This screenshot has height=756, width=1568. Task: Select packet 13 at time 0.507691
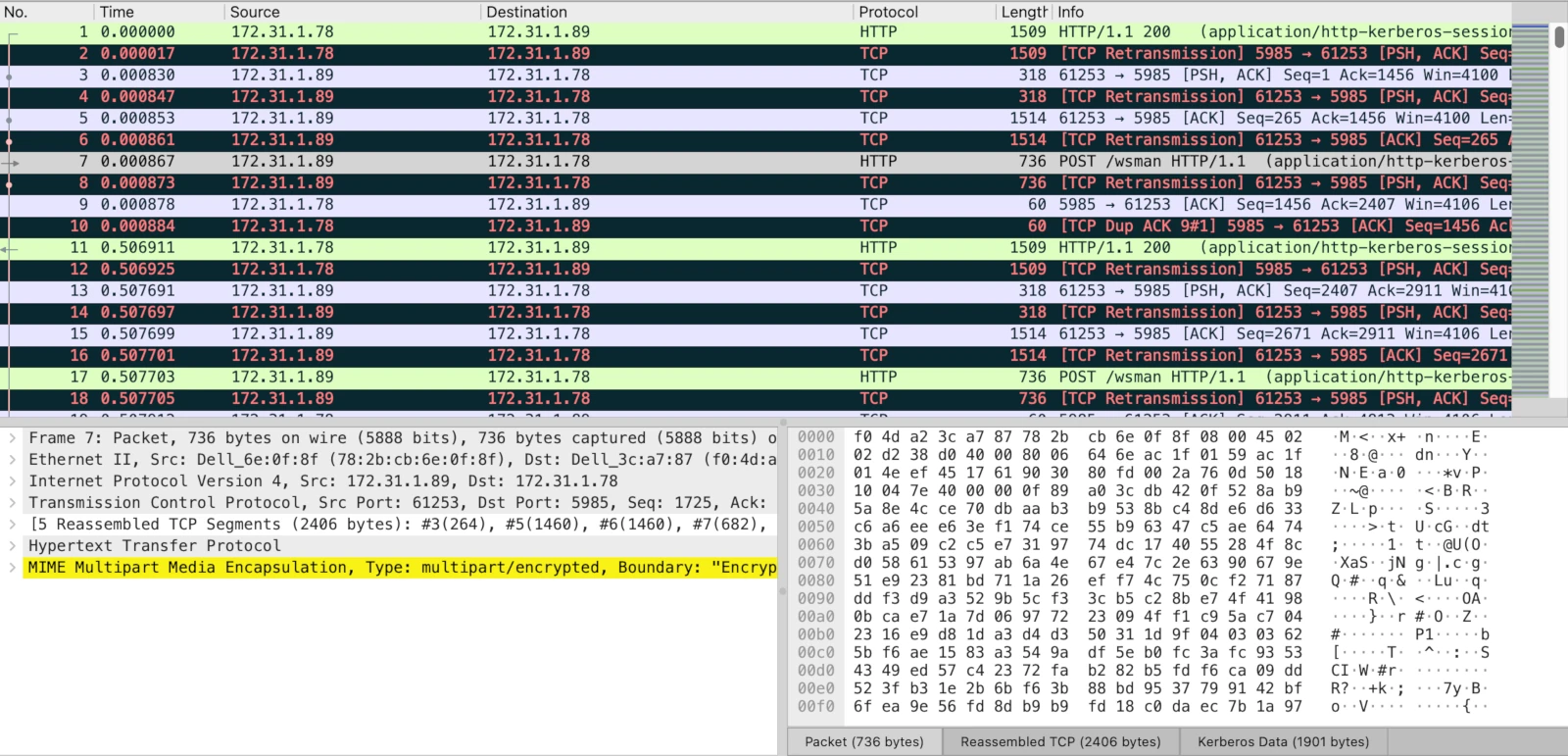pos(756,291)
